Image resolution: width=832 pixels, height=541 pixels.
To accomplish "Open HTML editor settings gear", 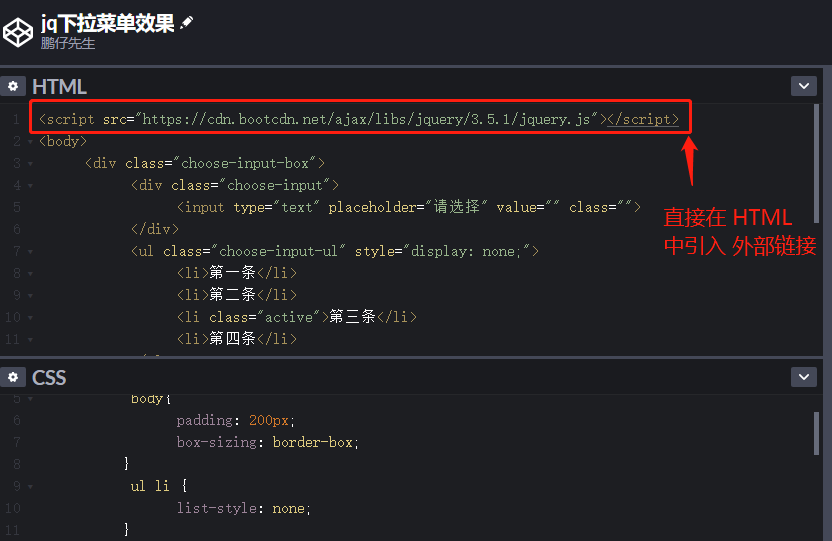I will pos(13,86).
